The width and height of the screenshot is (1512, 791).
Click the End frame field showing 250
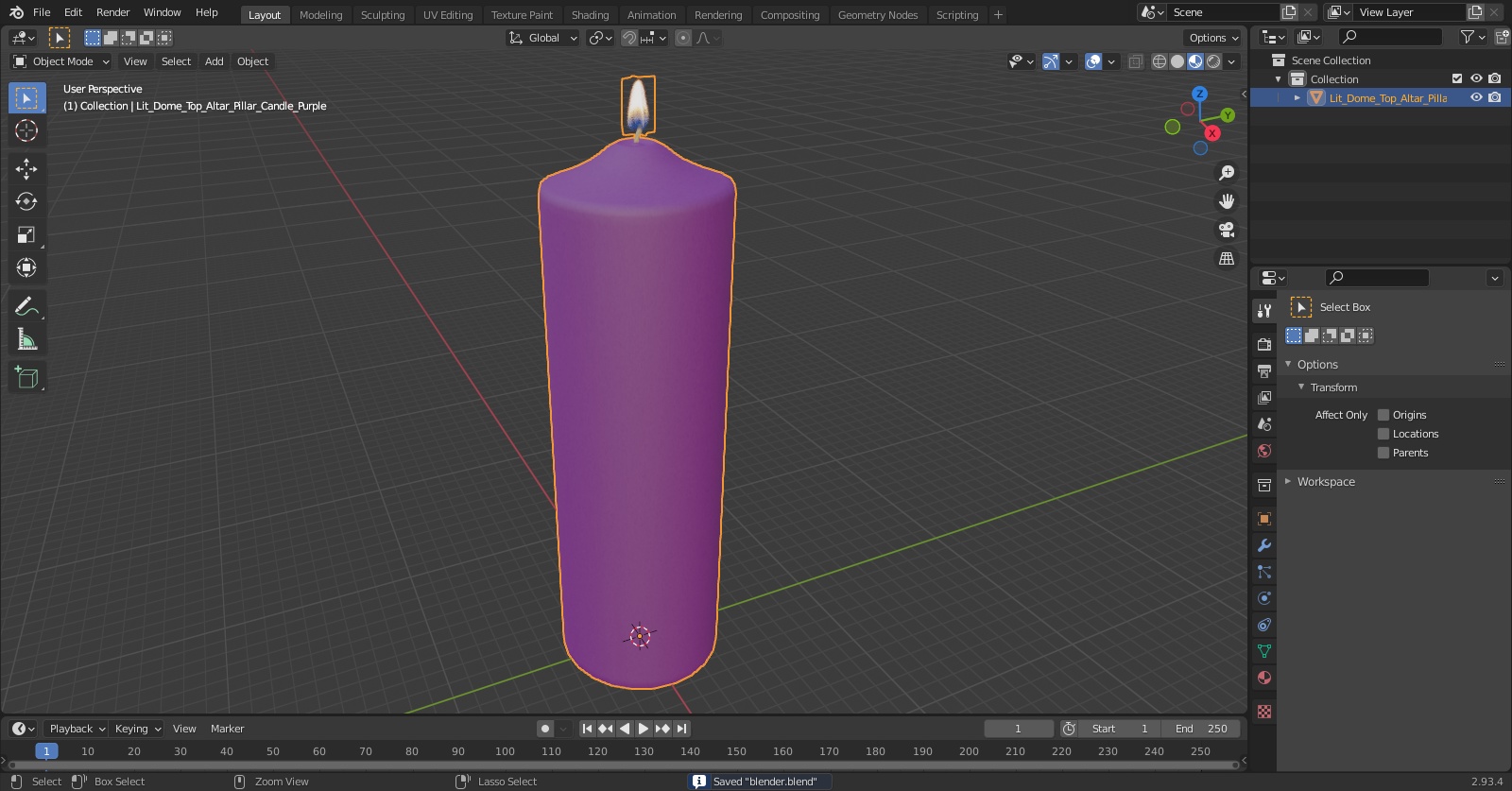1201,729
